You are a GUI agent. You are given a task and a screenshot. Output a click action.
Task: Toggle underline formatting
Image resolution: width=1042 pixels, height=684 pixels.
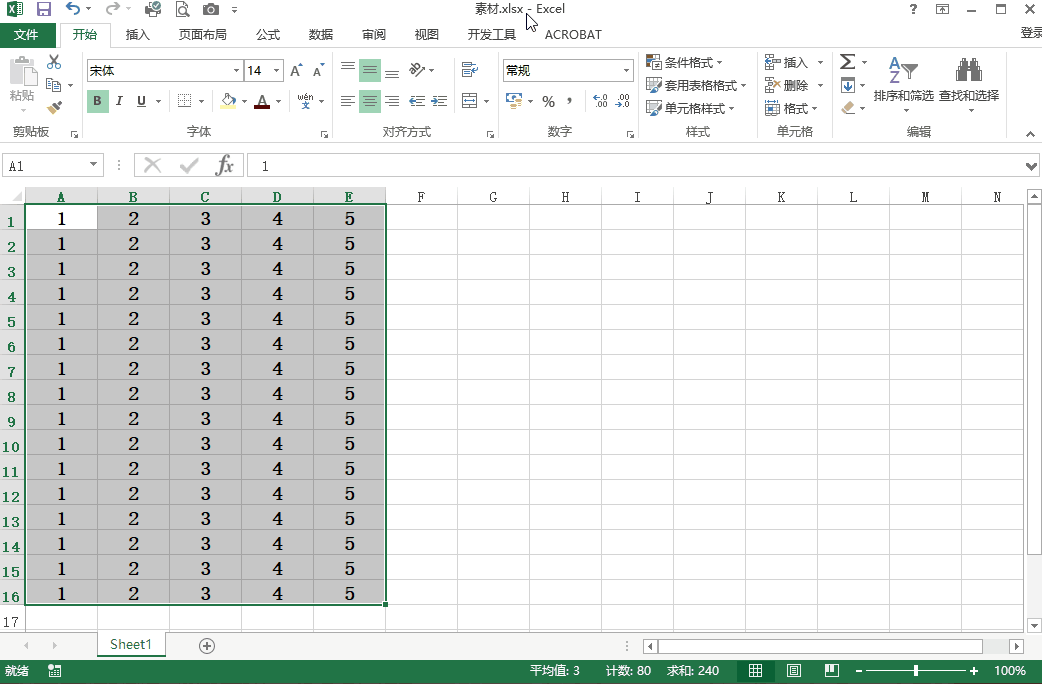[141, 101]
